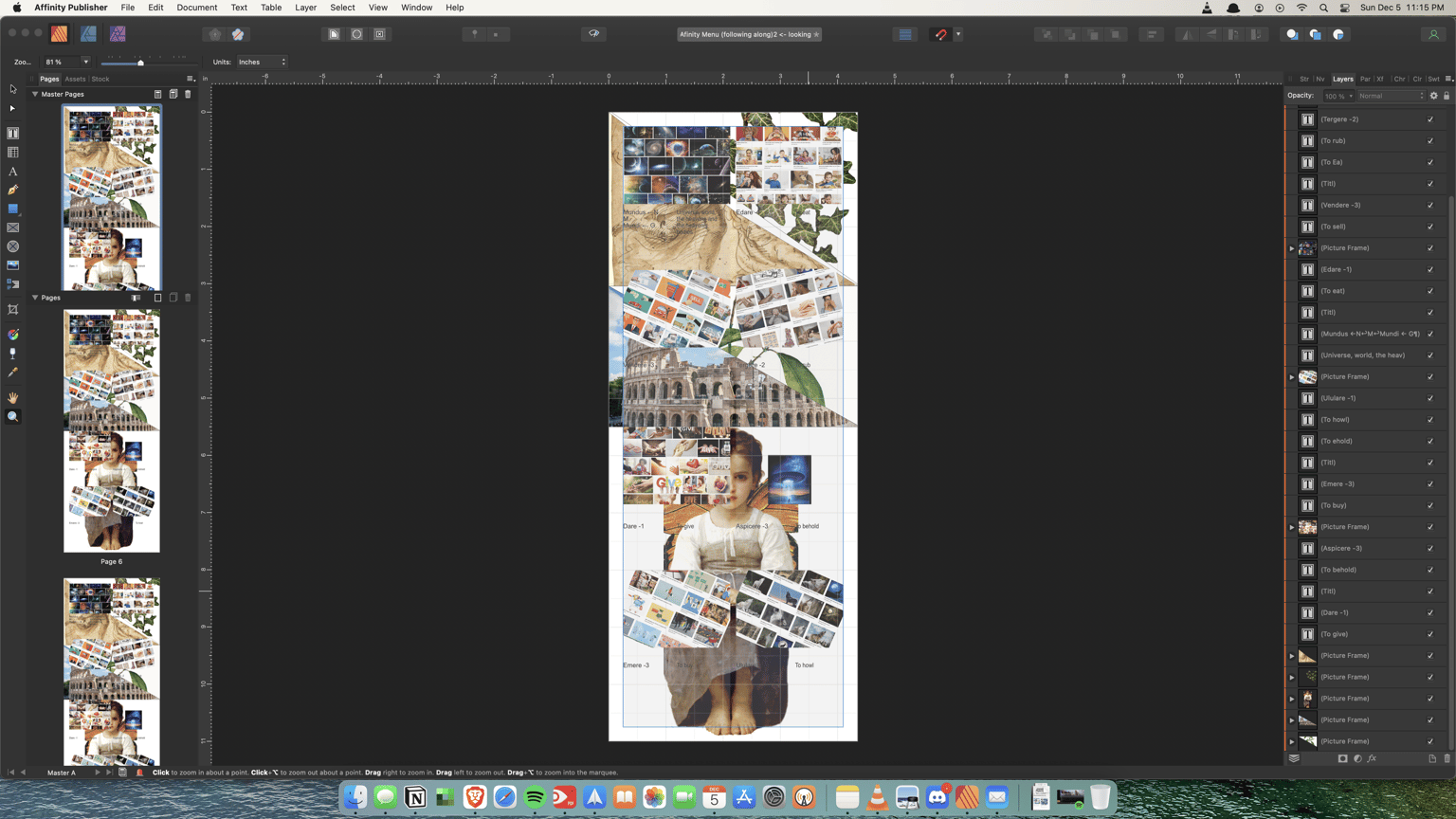Select the Node tool

point(13,108)
